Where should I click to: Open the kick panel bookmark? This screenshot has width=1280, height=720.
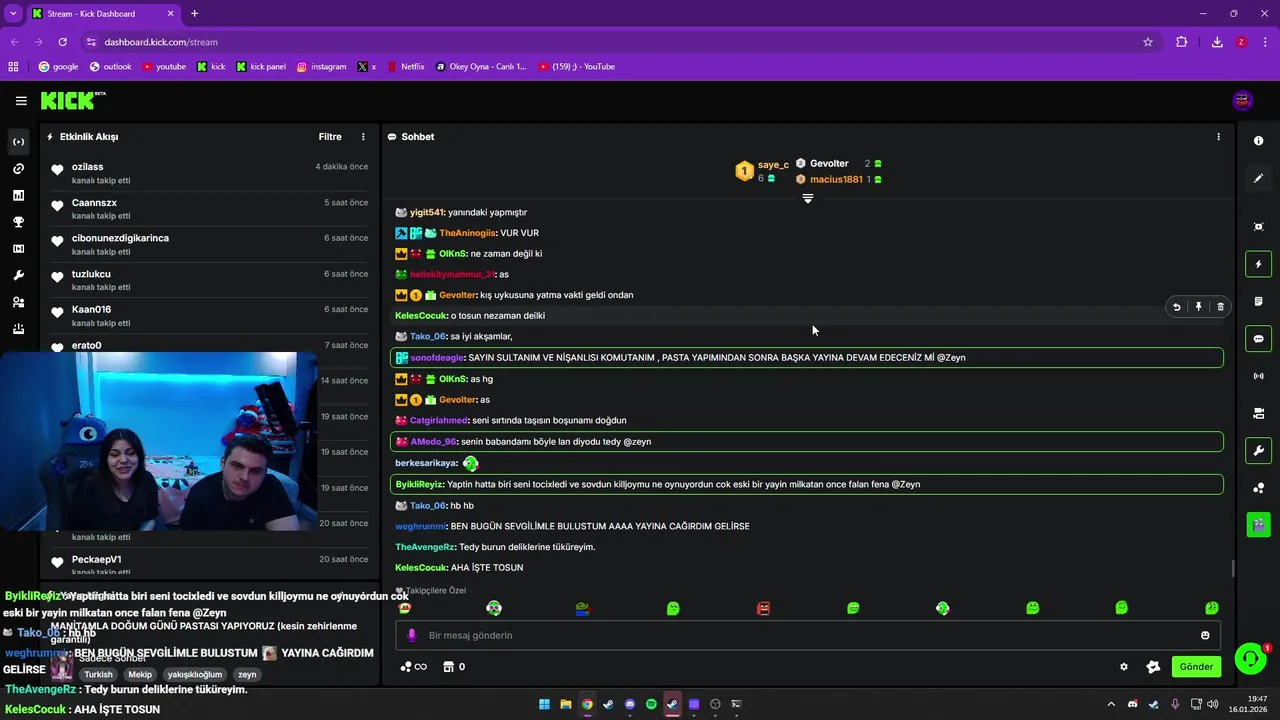tap(261, 67)
